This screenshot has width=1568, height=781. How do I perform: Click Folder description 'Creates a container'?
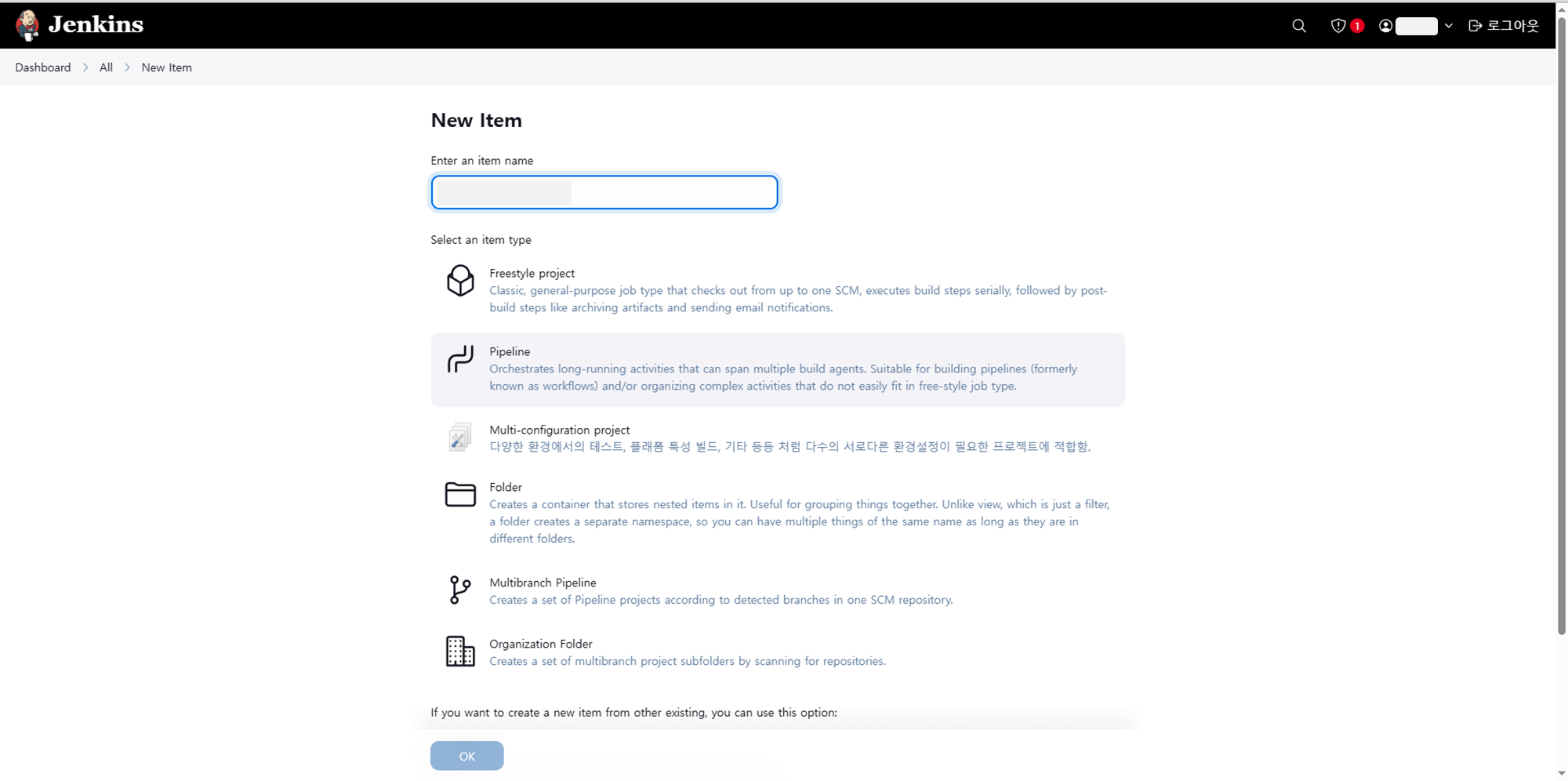point(800,521)
